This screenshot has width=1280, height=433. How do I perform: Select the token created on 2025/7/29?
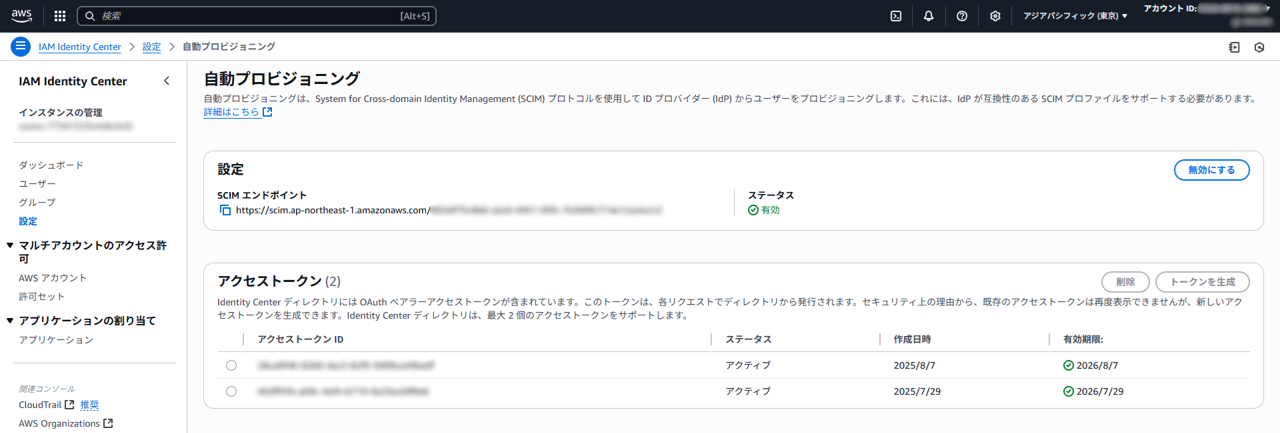[231, 391]
